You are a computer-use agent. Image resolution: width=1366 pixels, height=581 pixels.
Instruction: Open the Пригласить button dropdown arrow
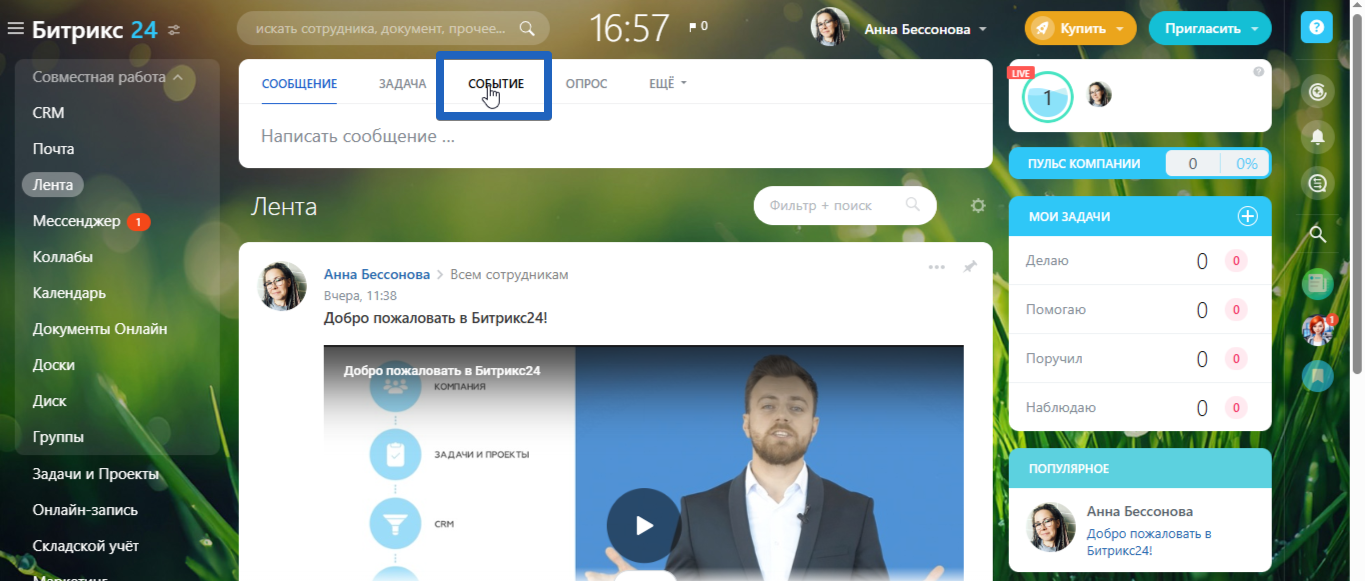[x=1254, y=29]
